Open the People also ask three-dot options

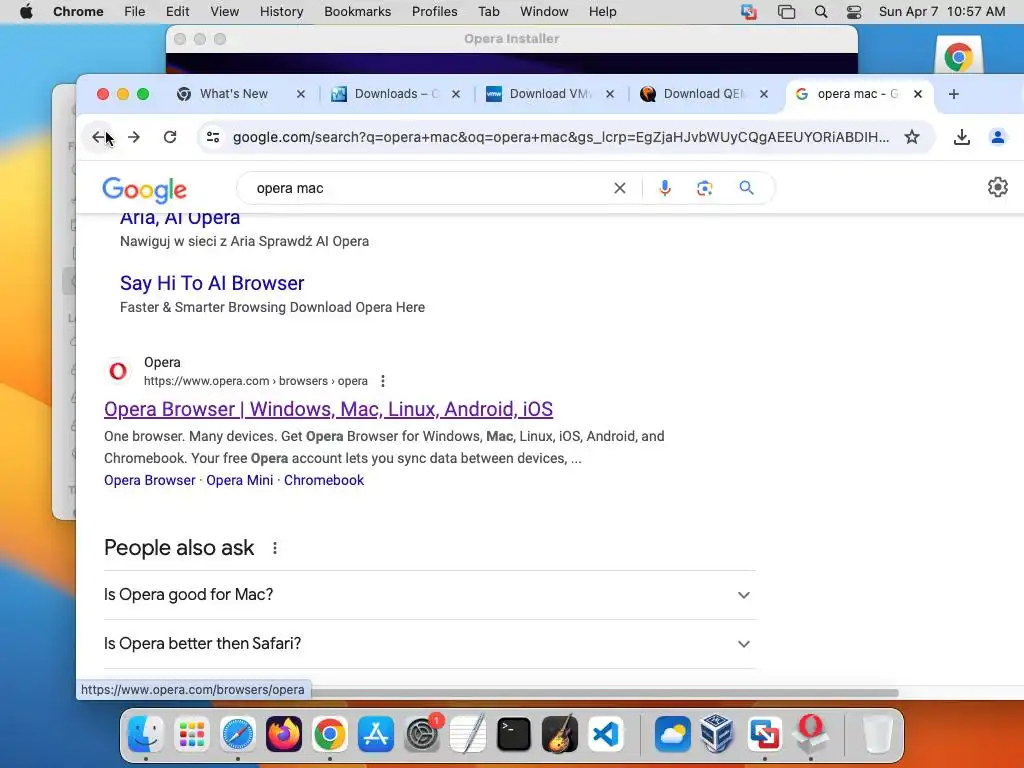click(275, 548)
